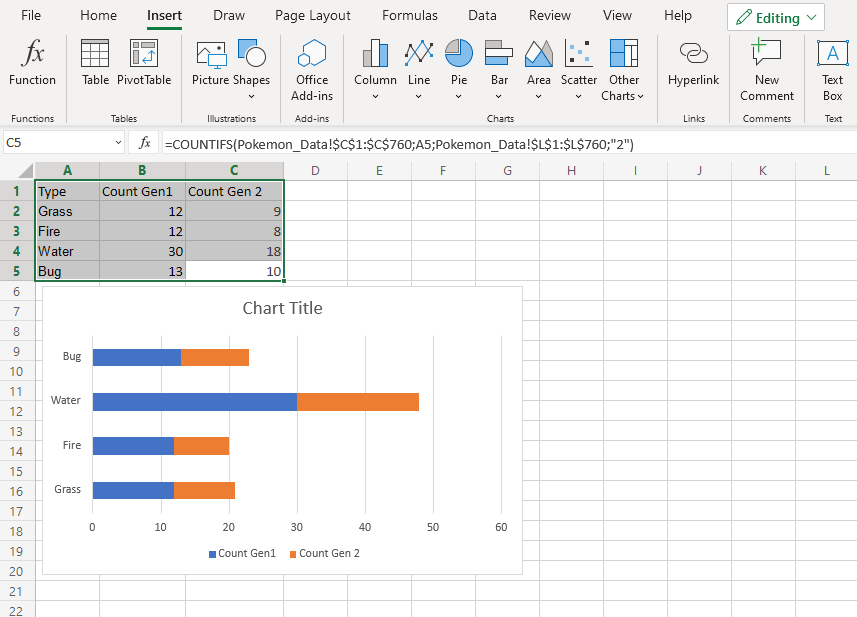This screenshot has height=617, width=857.
Task: Insert a Text Box
Action: [x=832, y=68]
